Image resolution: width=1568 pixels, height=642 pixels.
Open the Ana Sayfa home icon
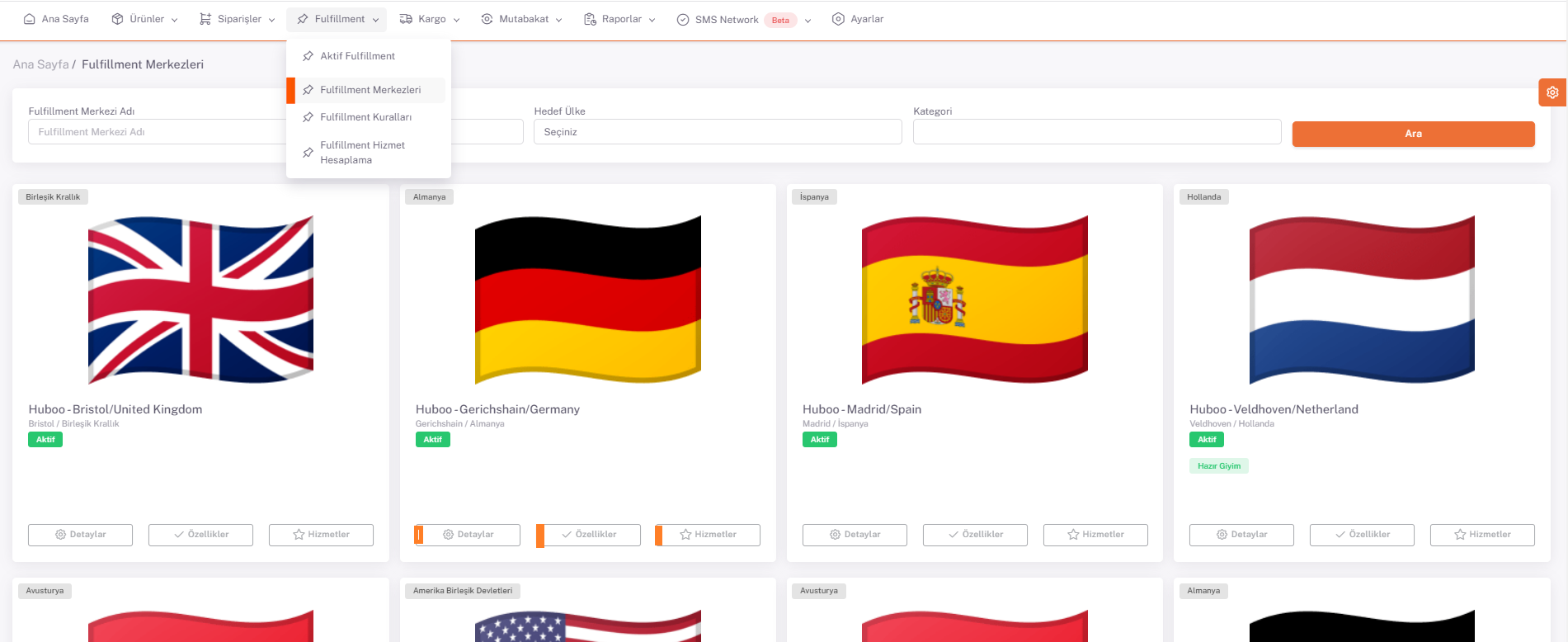point(30,19)
